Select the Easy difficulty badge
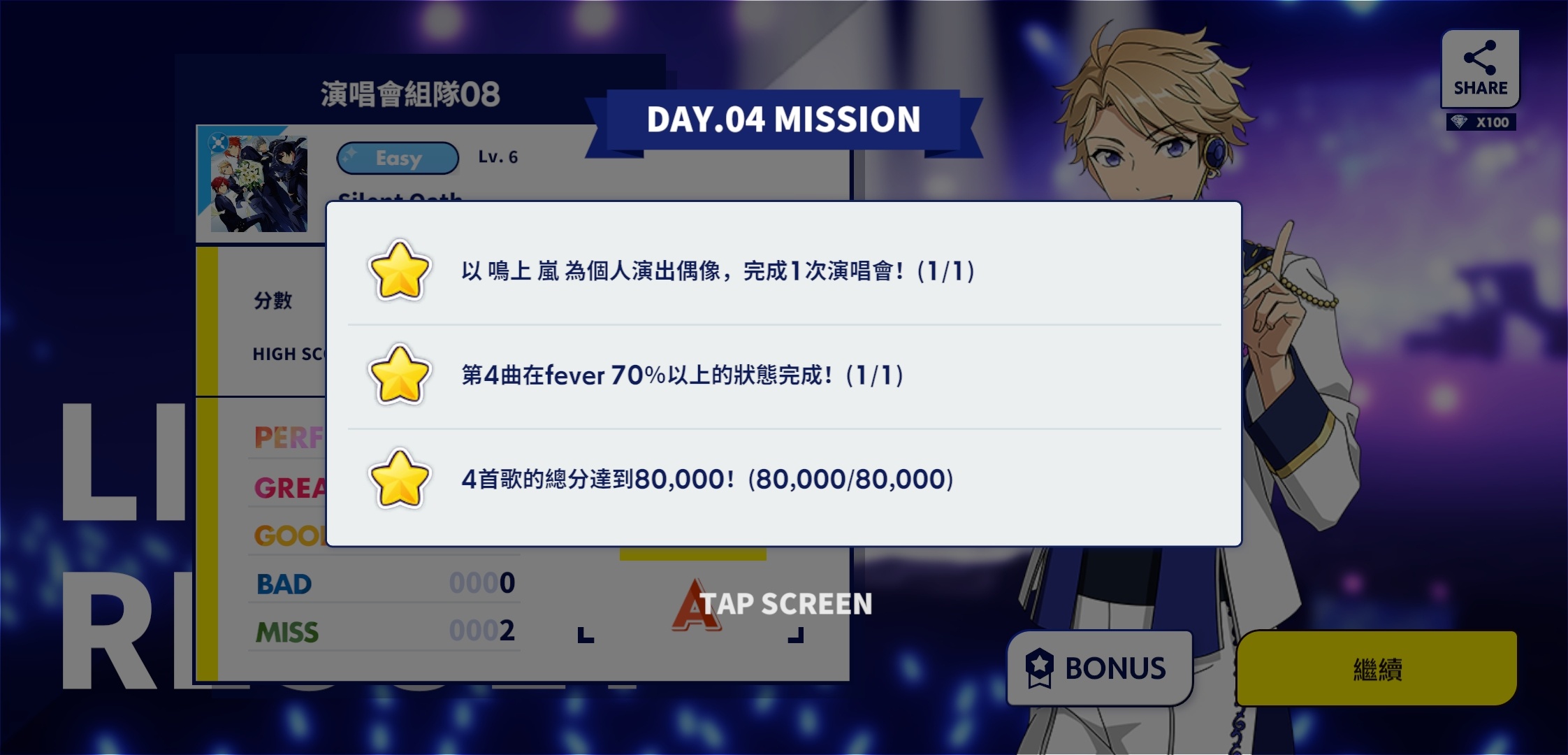Image resolution: width=1568 pixels, height=755 pixels. click(x=398, y=158)
